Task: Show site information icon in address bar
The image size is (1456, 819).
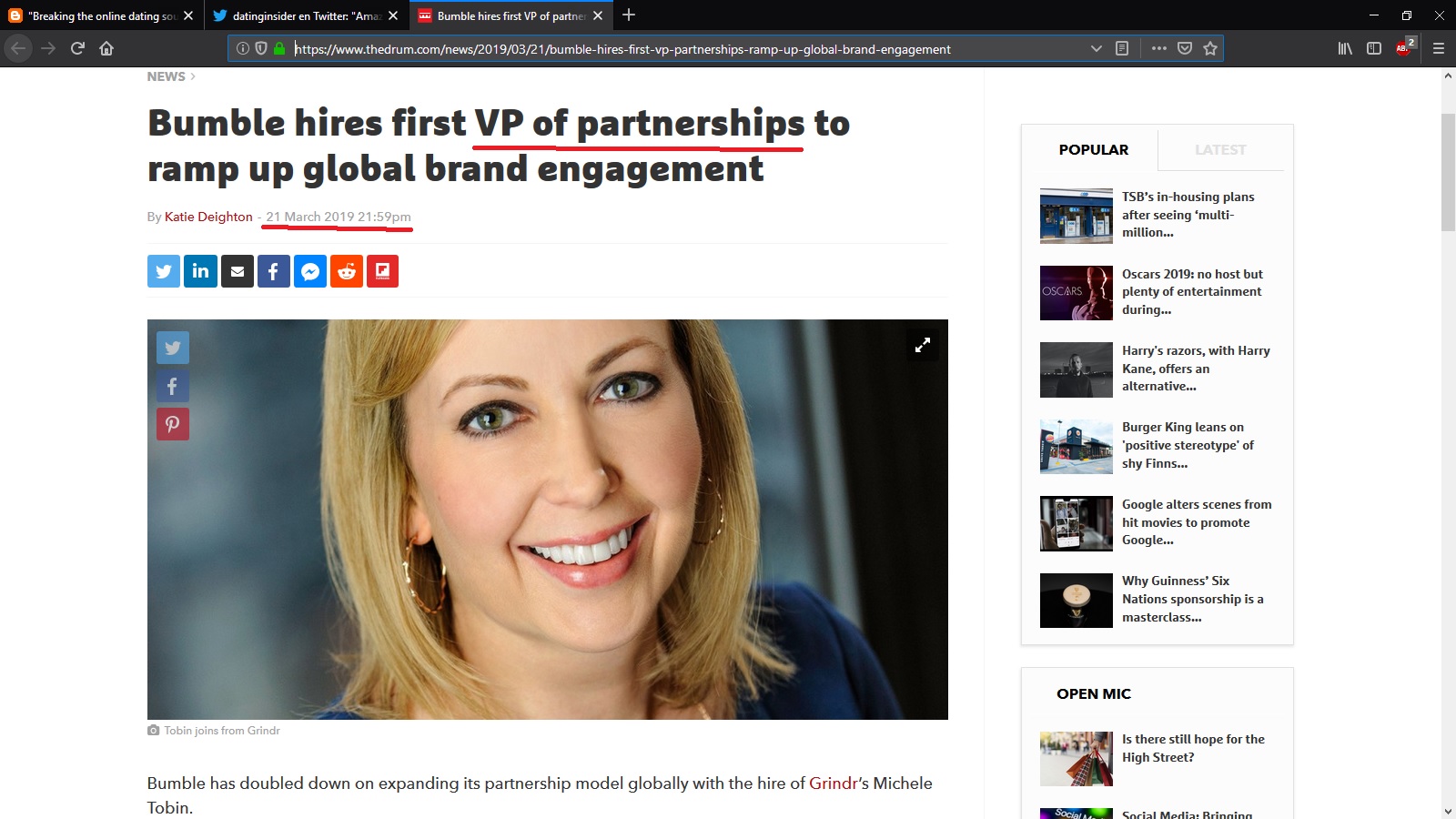Action: pyautogui.click(x=243, y=48)
